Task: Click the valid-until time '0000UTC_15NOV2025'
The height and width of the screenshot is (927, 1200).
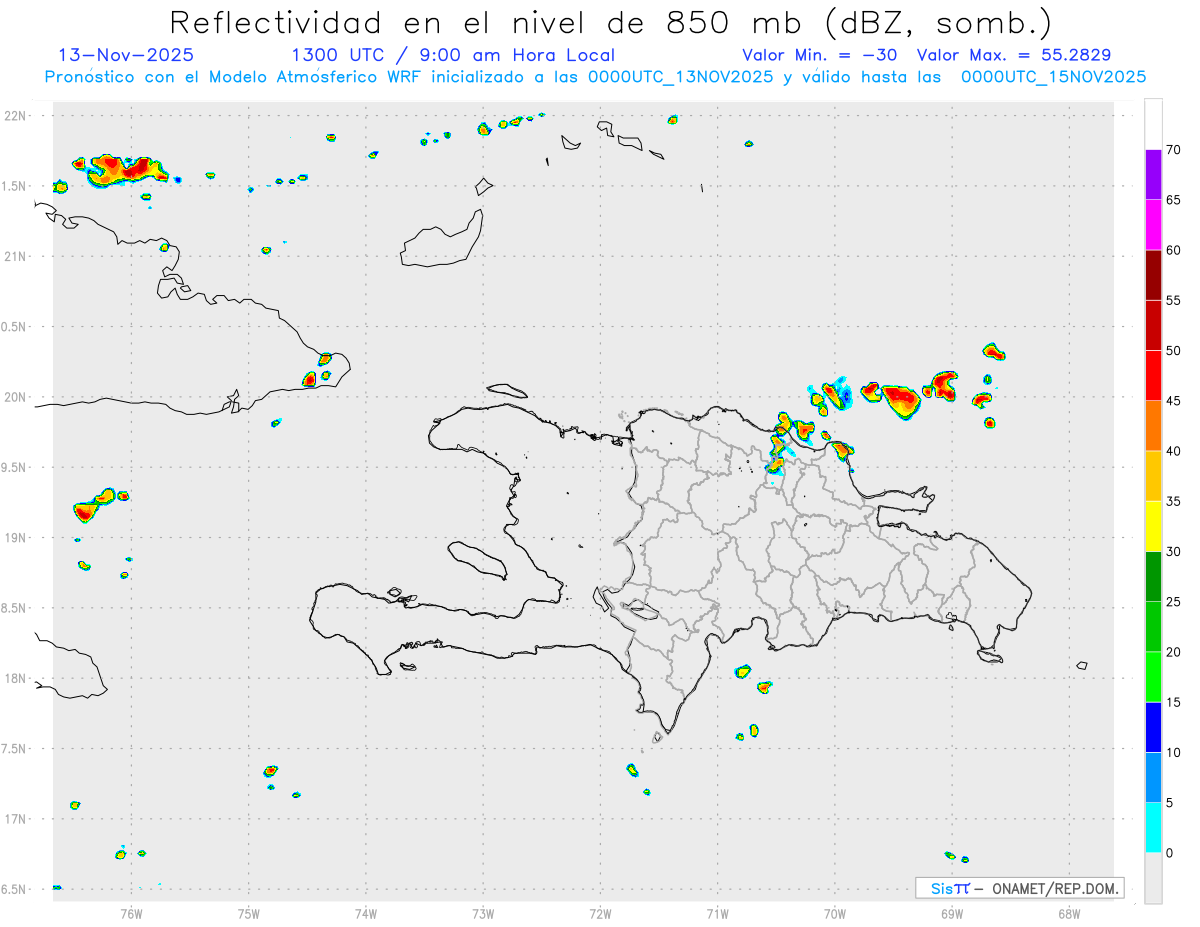Action: [x=1053, y=77]
